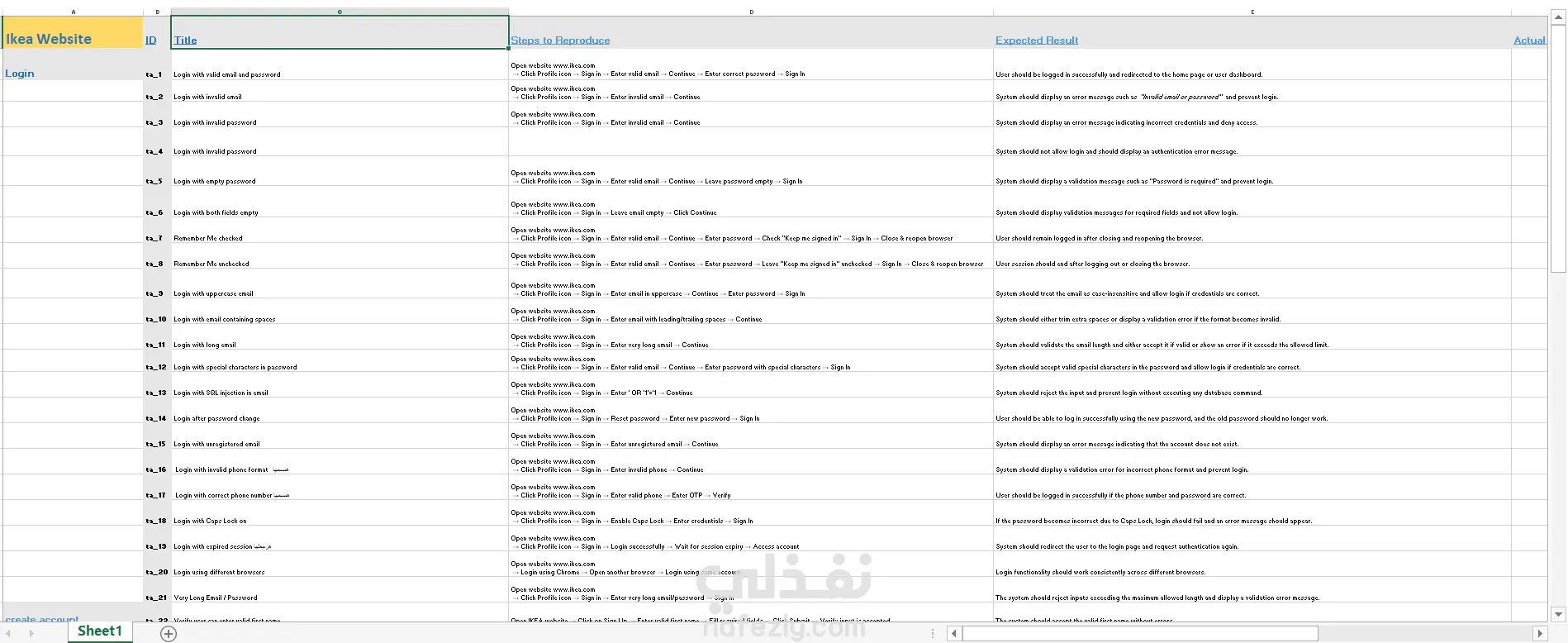This screenshot has width=1568, height=643.
Task: Select the "Login with expired session" cell
Action: pyautogui.click(x=340, y=538)
